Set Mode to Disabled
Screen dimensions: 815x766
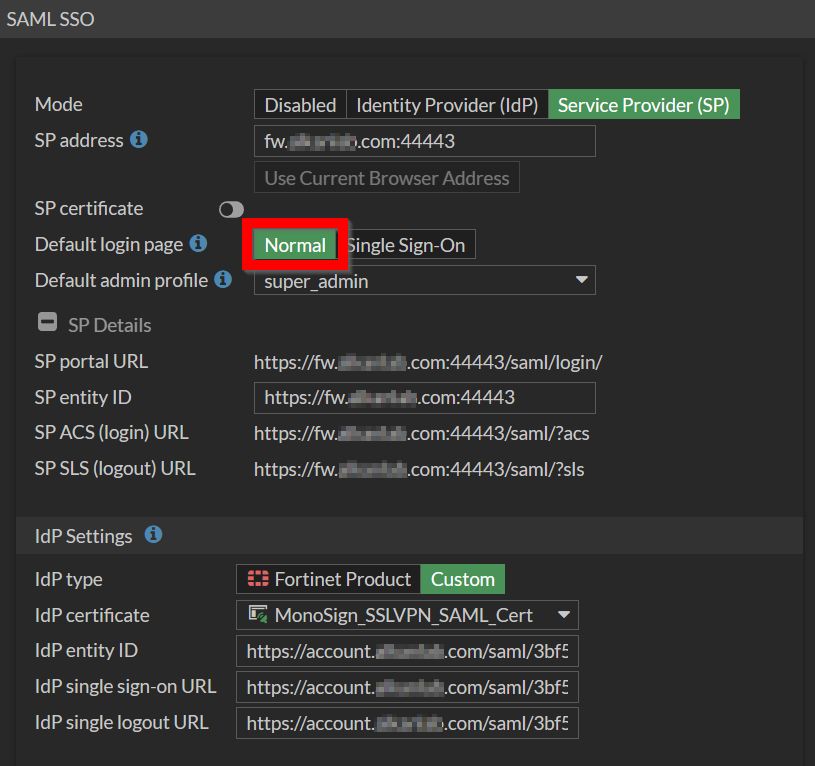point(300,105)
